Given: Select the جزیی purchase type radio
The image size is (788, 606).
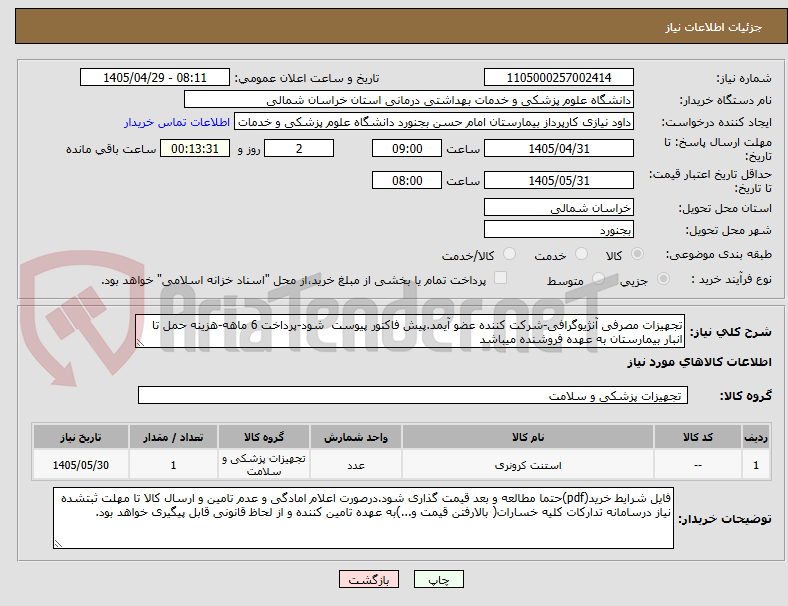Looking at the screenshot, I should tap(663, 278).
